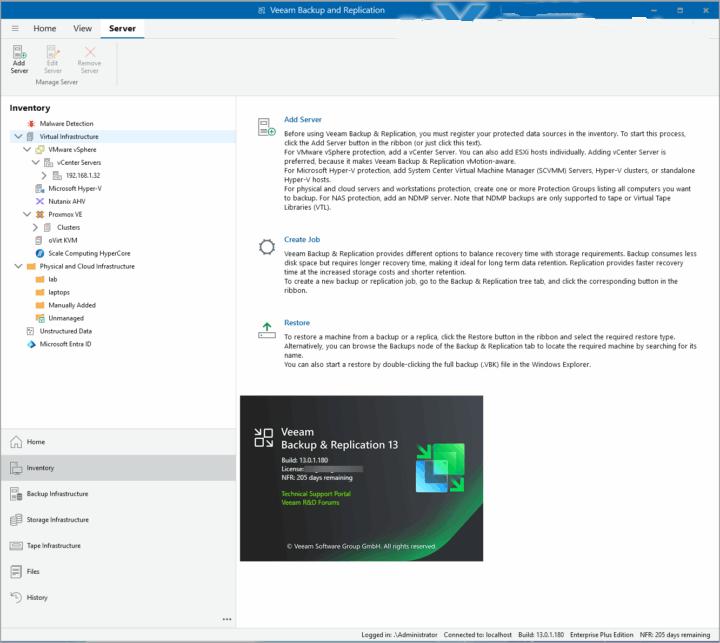
Task: Select the lab protection group
Action: (53, 279)
